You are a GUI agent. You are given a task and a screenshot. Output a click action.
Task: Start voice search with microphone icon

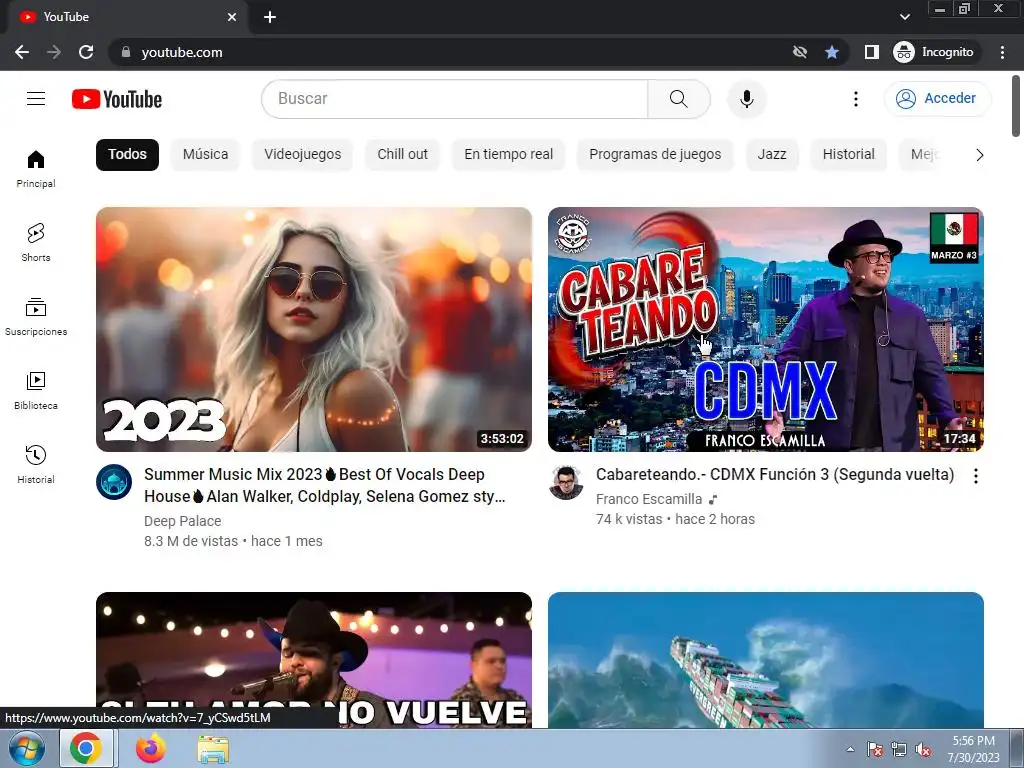(x=746, y=99)
